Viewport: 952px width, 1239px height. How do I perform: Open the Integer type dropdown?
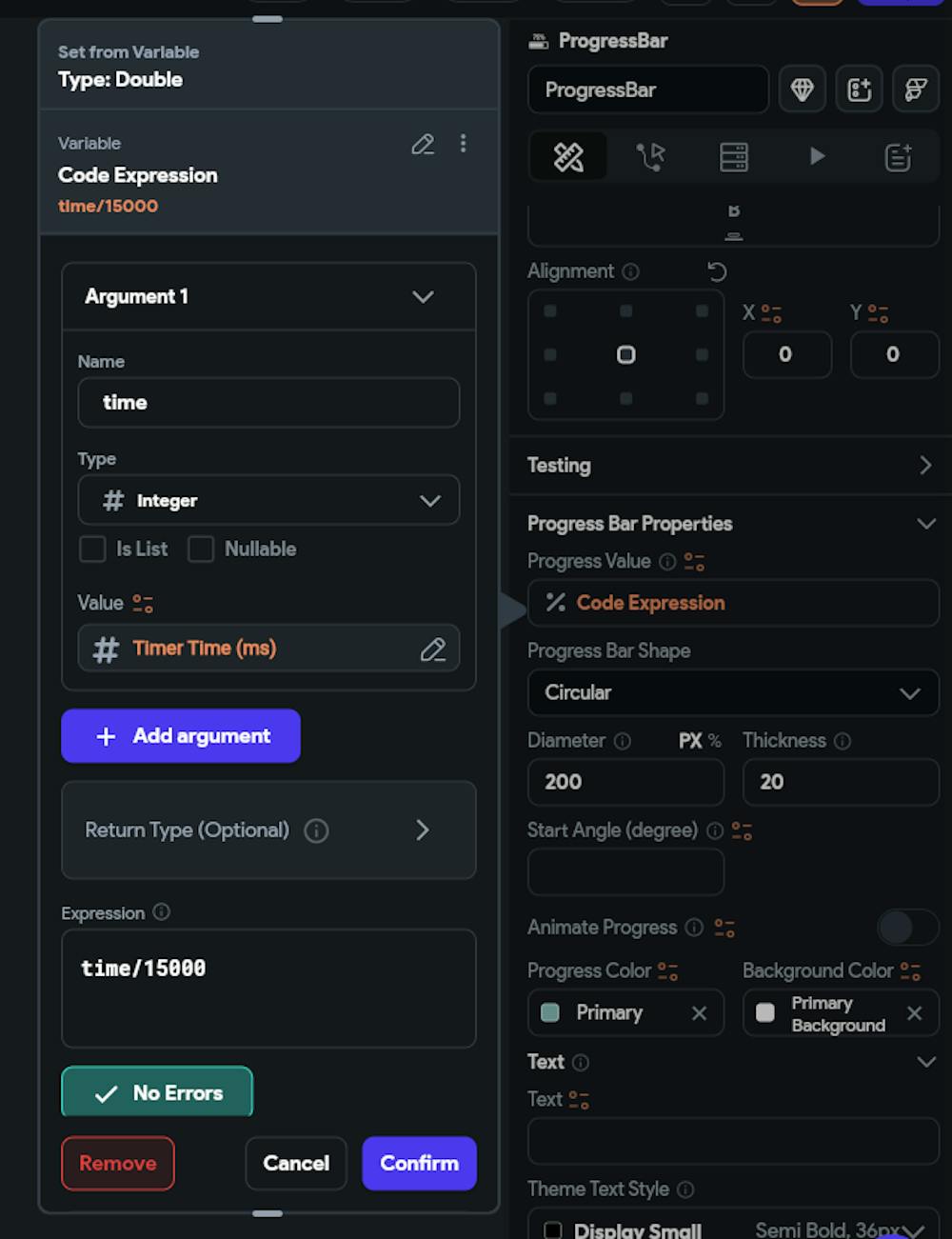268,500
